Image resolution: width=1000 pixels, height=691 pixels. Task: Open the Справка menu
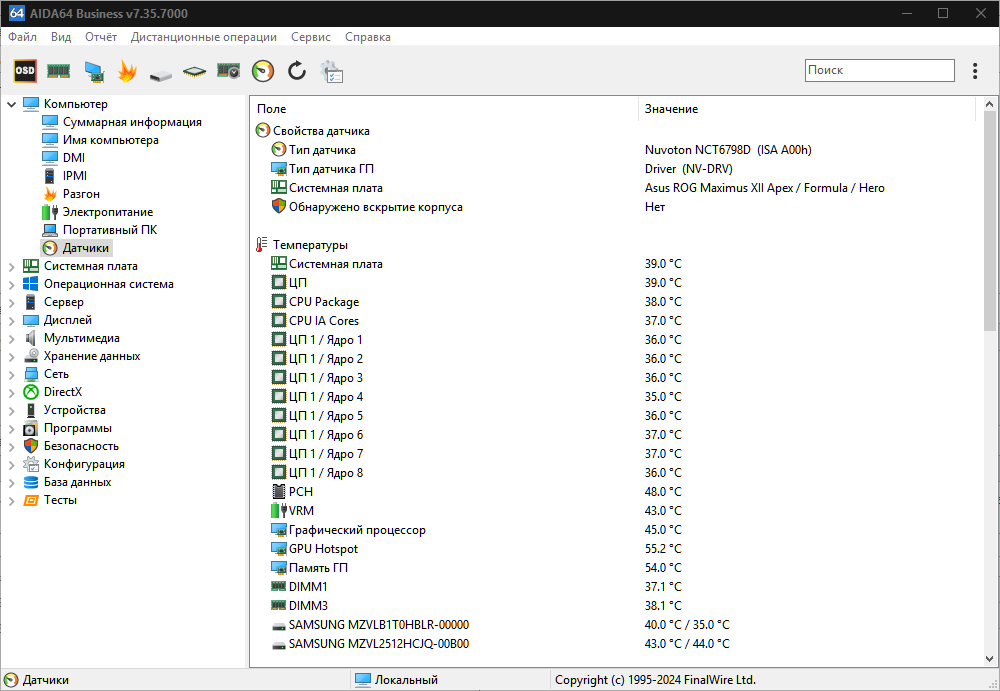pos(367,37)
